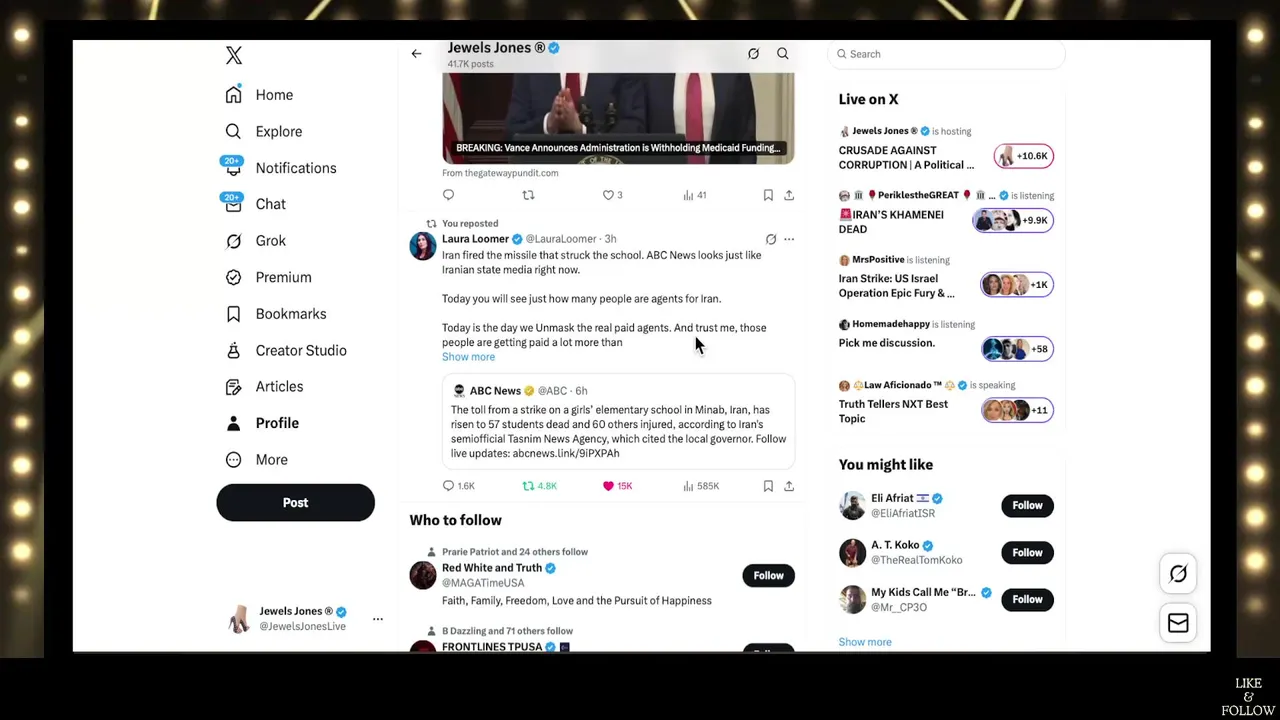This screenshot has height=720, width=1280.
Task: Open more options on Laura Loomer post
Action: tap(789, 239)
